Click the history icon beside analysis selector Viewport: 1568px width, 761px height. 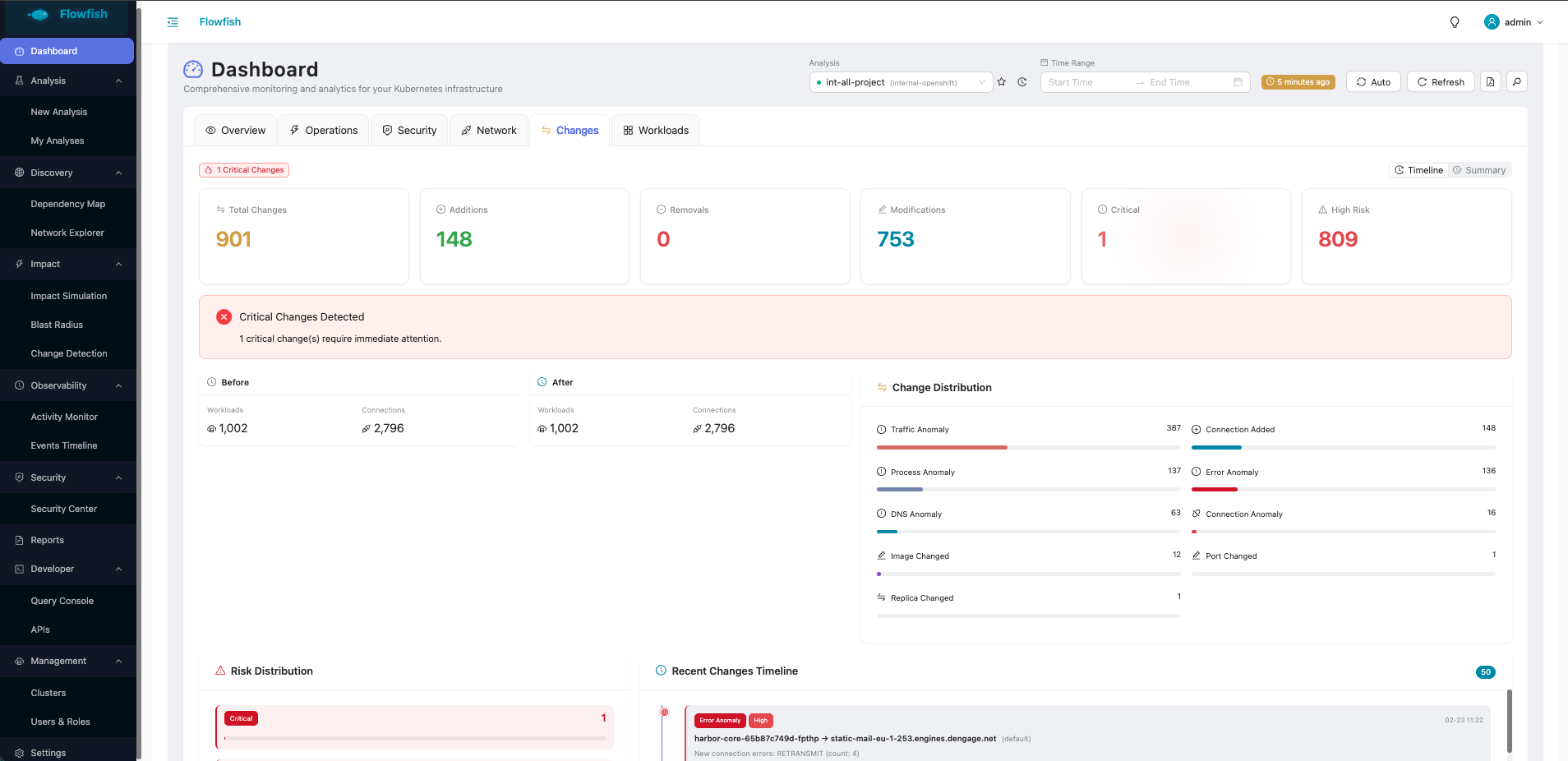tap(1022, 82)
